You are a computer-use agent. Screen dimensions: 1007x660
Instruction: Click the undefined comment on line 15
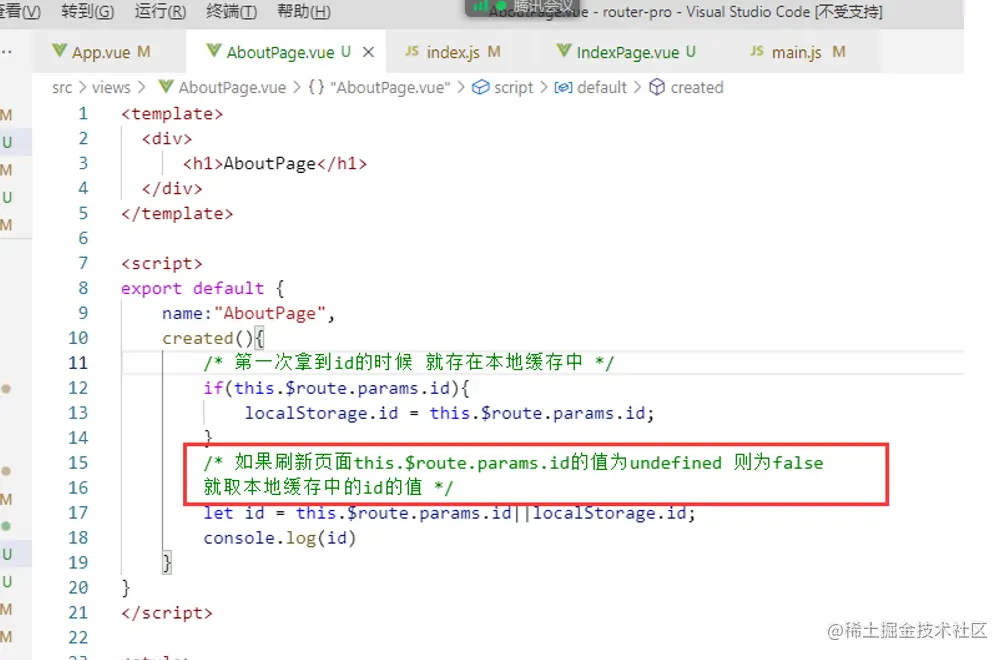pyautogui.click(x=513, y=462)
